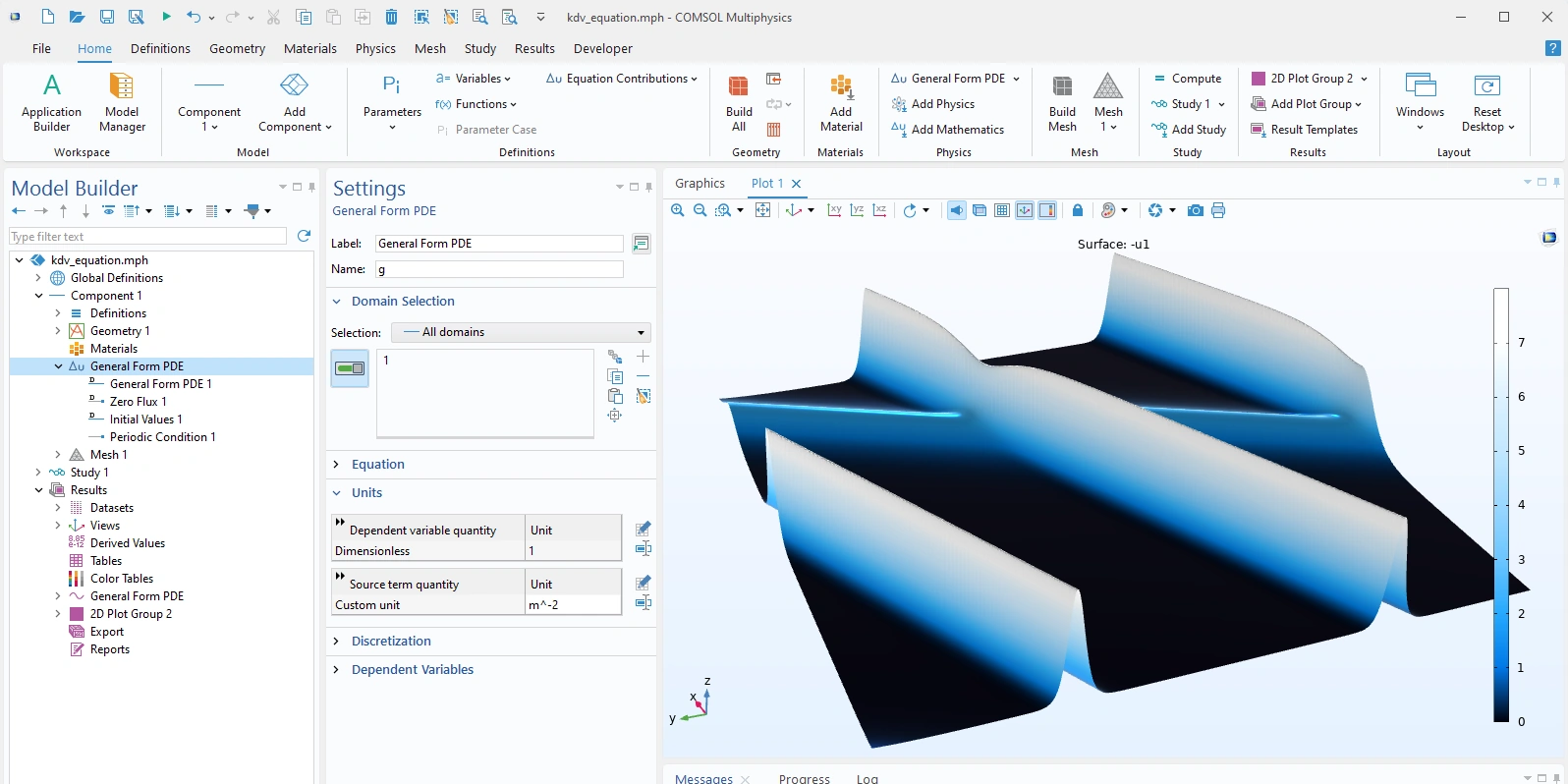Click Zoom Extents in the graphics toolbar

coord(762,210)
